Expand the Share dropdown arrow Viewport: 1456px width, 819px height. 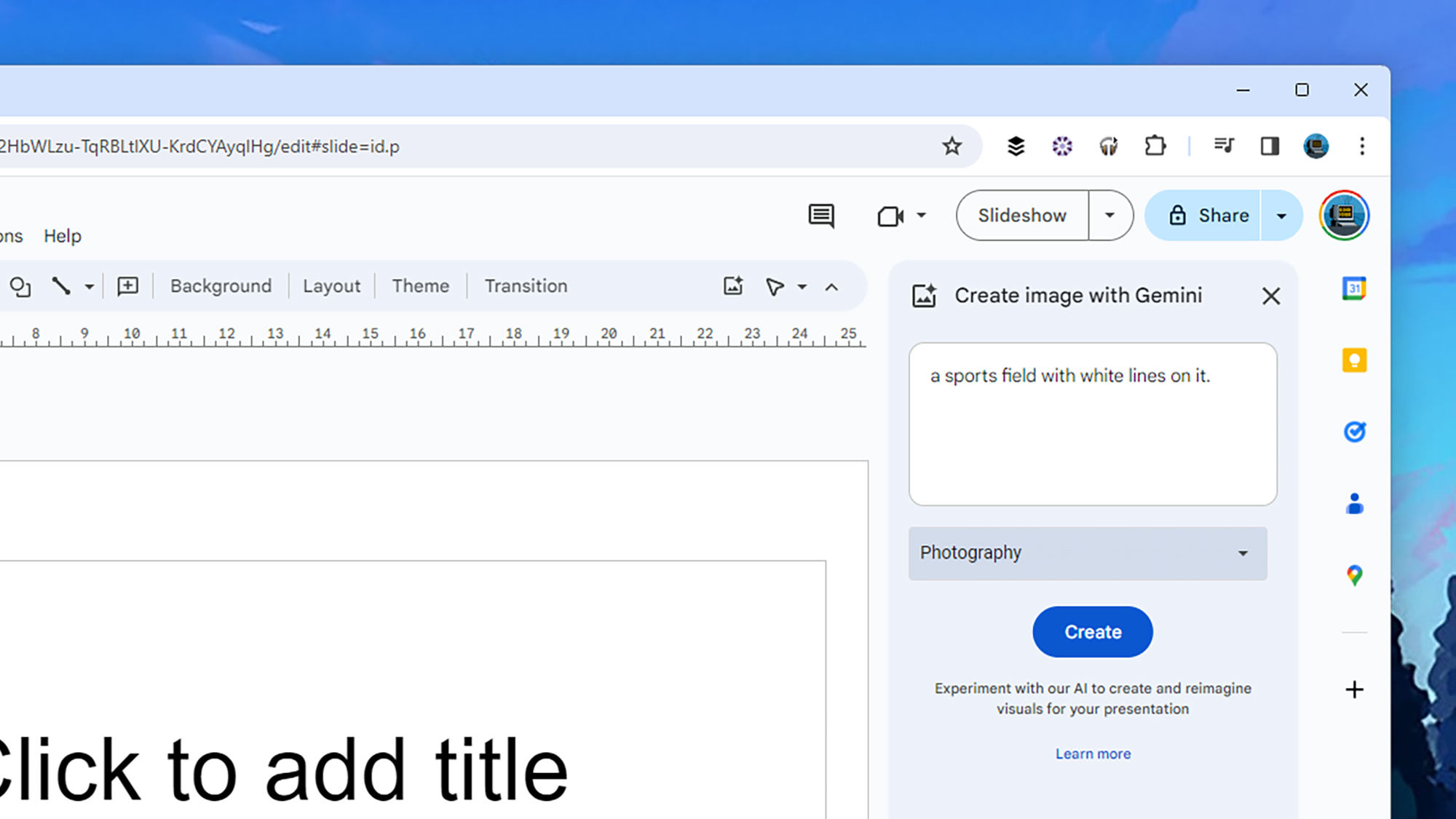1281,215
